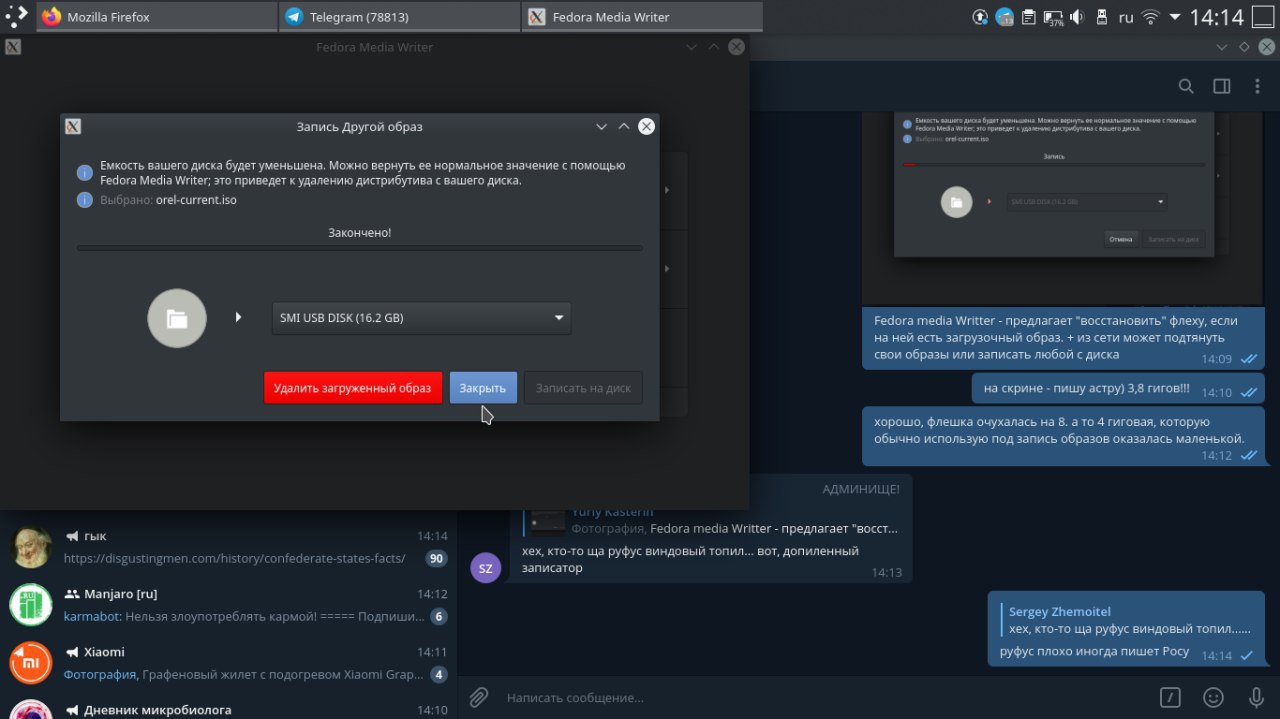The image size is (1280, 719).
Task: Click the "Удалить загруженный образ" button
Action: [353, 387]
